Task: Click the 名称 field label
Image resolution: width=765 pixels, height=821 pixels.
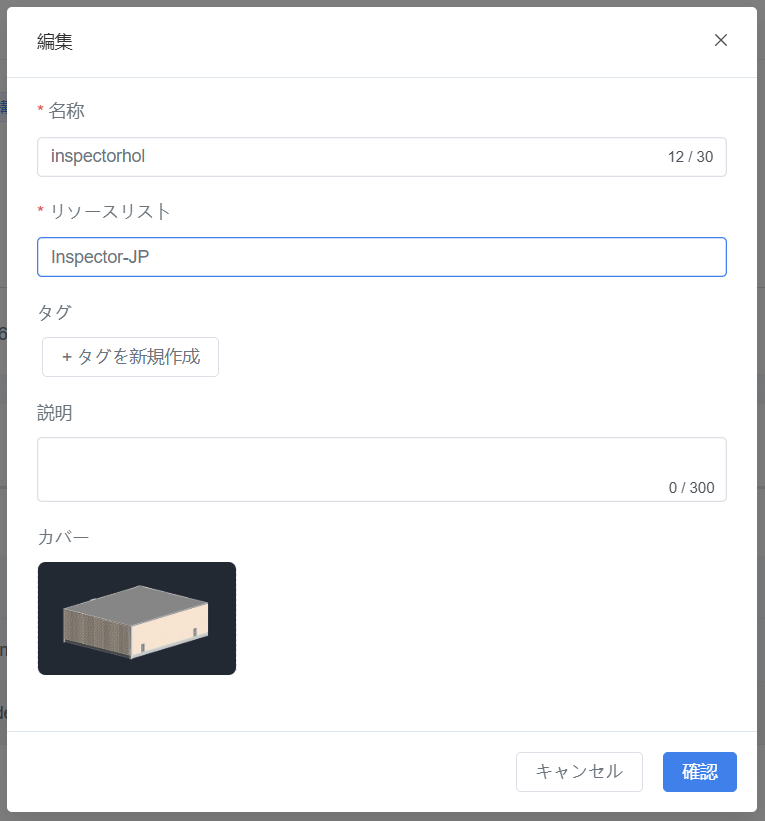Action: [x=66, y=110]
